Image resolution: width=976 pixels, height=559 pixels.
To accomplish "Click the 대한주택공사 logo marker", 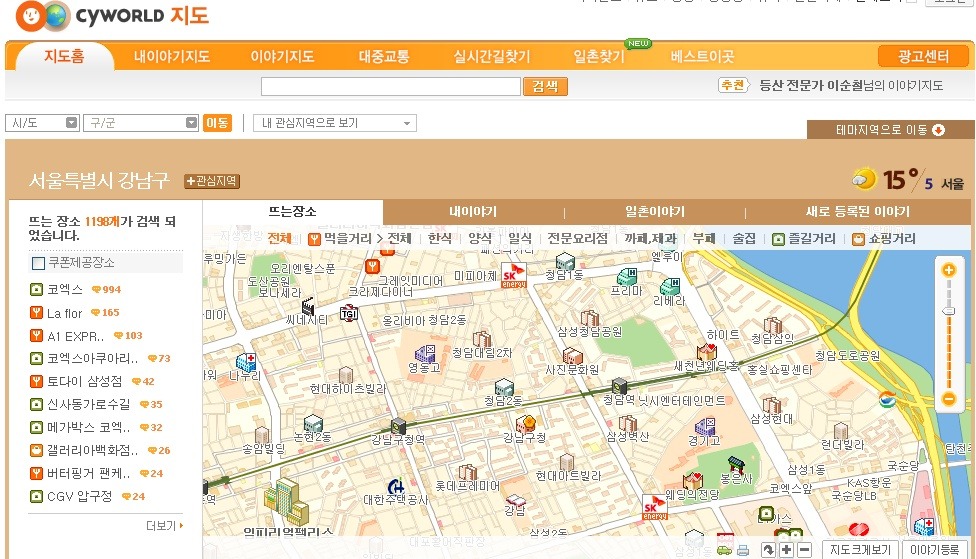I will [x=396, y=486].
